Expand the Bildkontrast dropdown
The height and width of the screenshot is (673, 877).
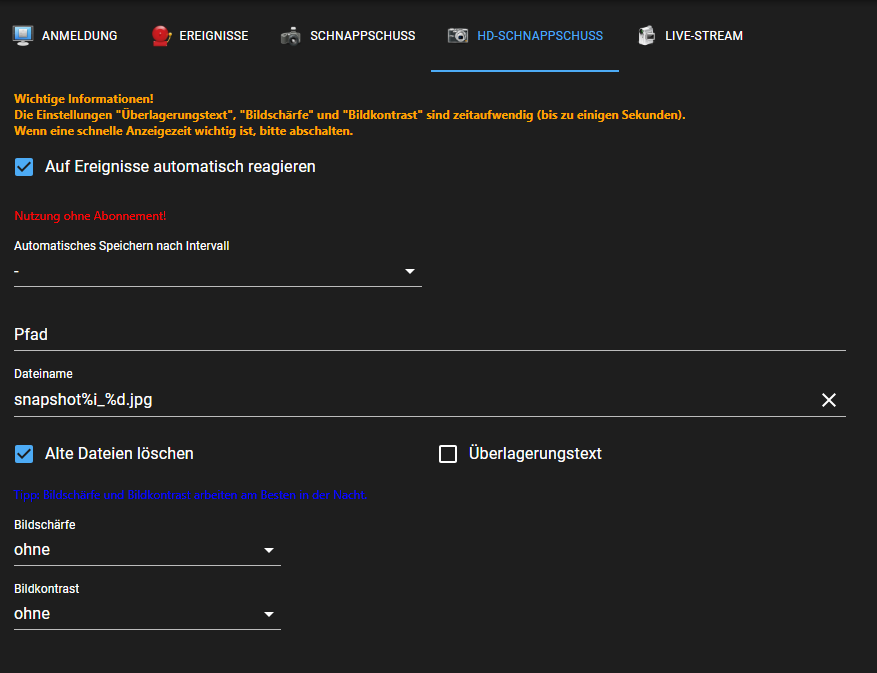click(147, 614)
